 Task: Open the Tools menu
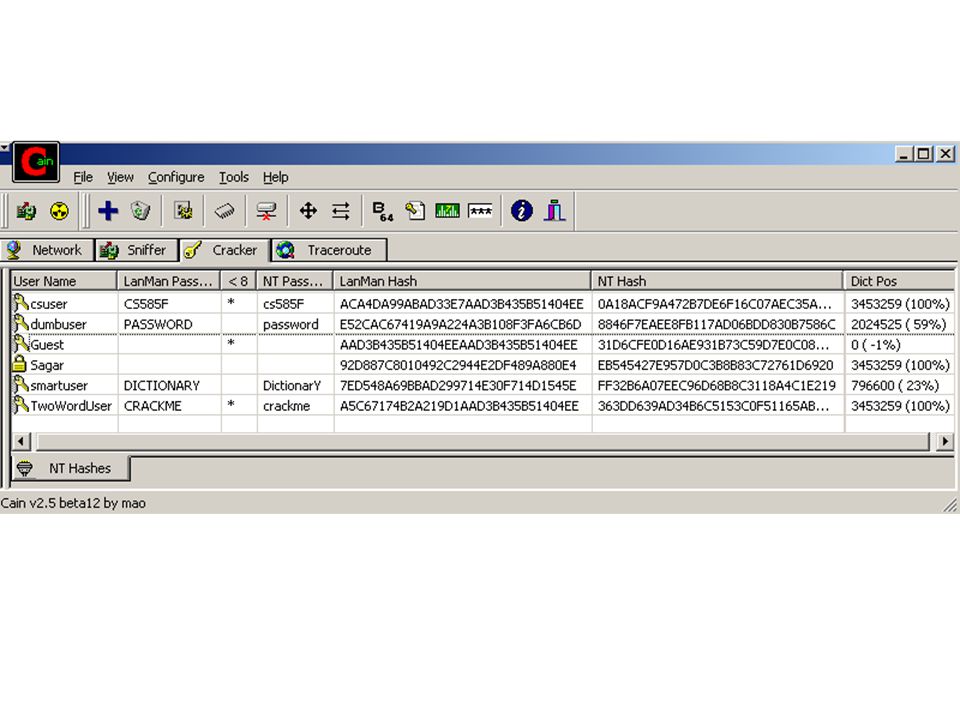[x=234, y=178]
